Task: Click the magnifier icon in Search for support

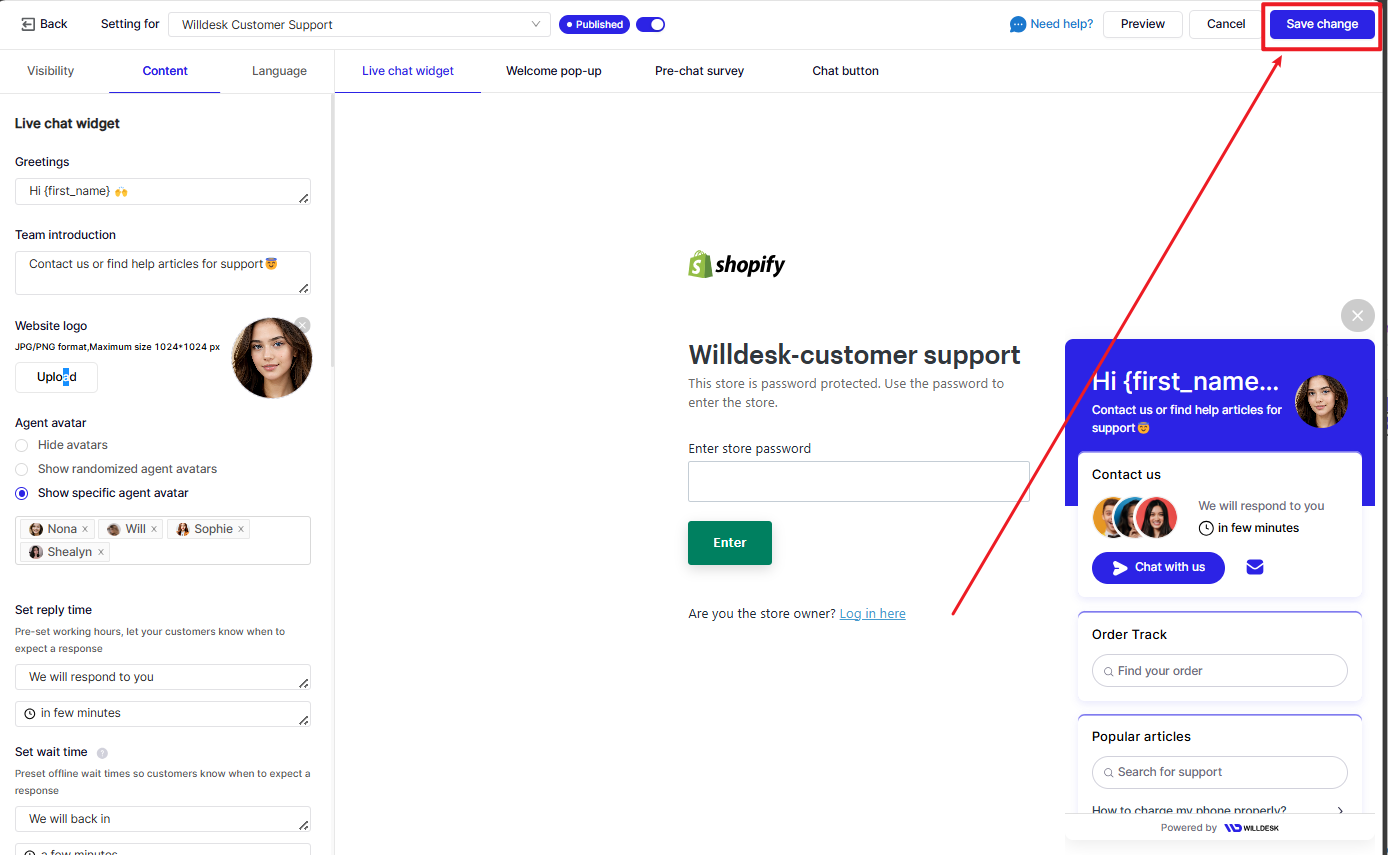Action: click(1109, 773)
